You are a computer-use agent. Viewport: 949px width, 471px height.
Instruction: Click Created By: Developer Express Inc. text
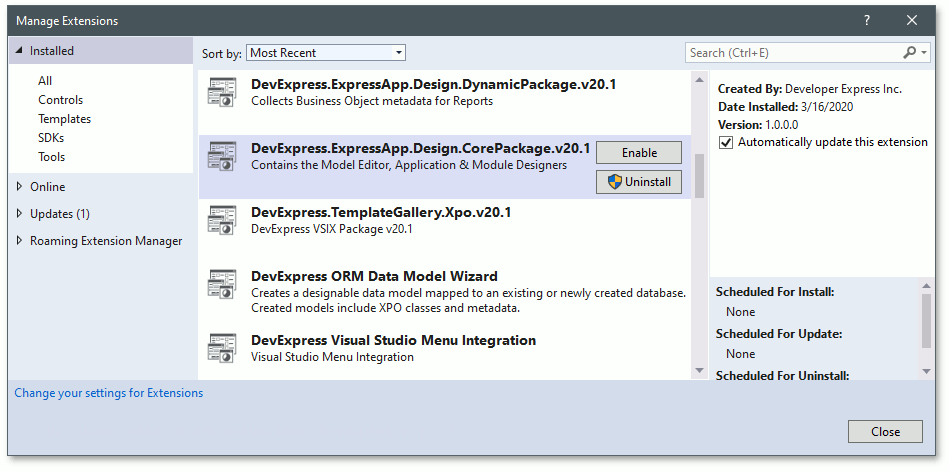click(810, 89)
